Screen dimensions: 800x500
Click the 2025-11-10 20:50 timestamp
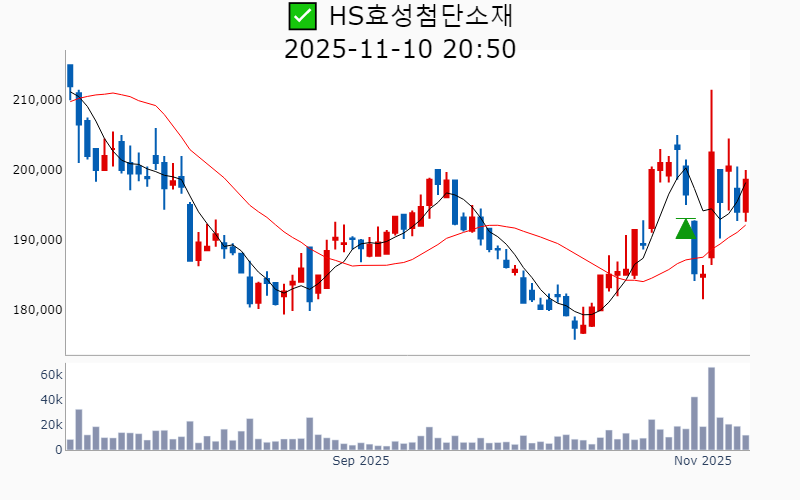[400, 48]
